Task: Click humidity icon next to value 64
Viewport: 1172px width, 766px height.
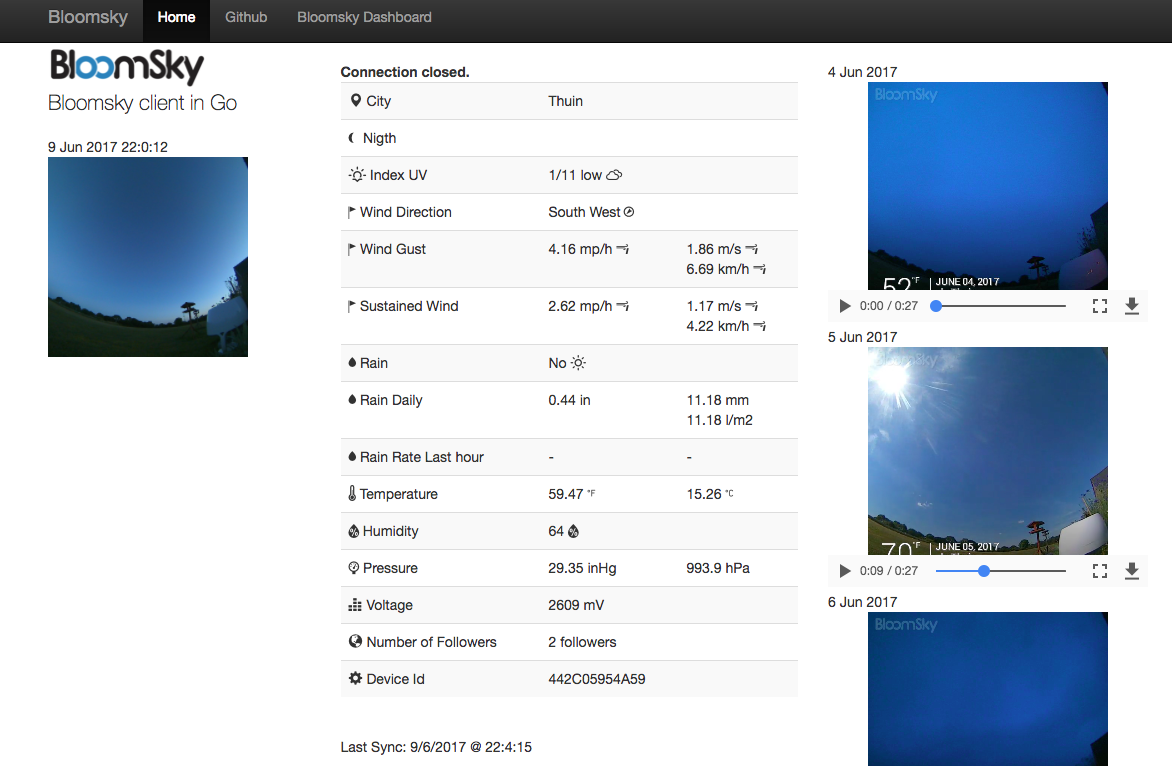Action: click(x=573, y=531)
